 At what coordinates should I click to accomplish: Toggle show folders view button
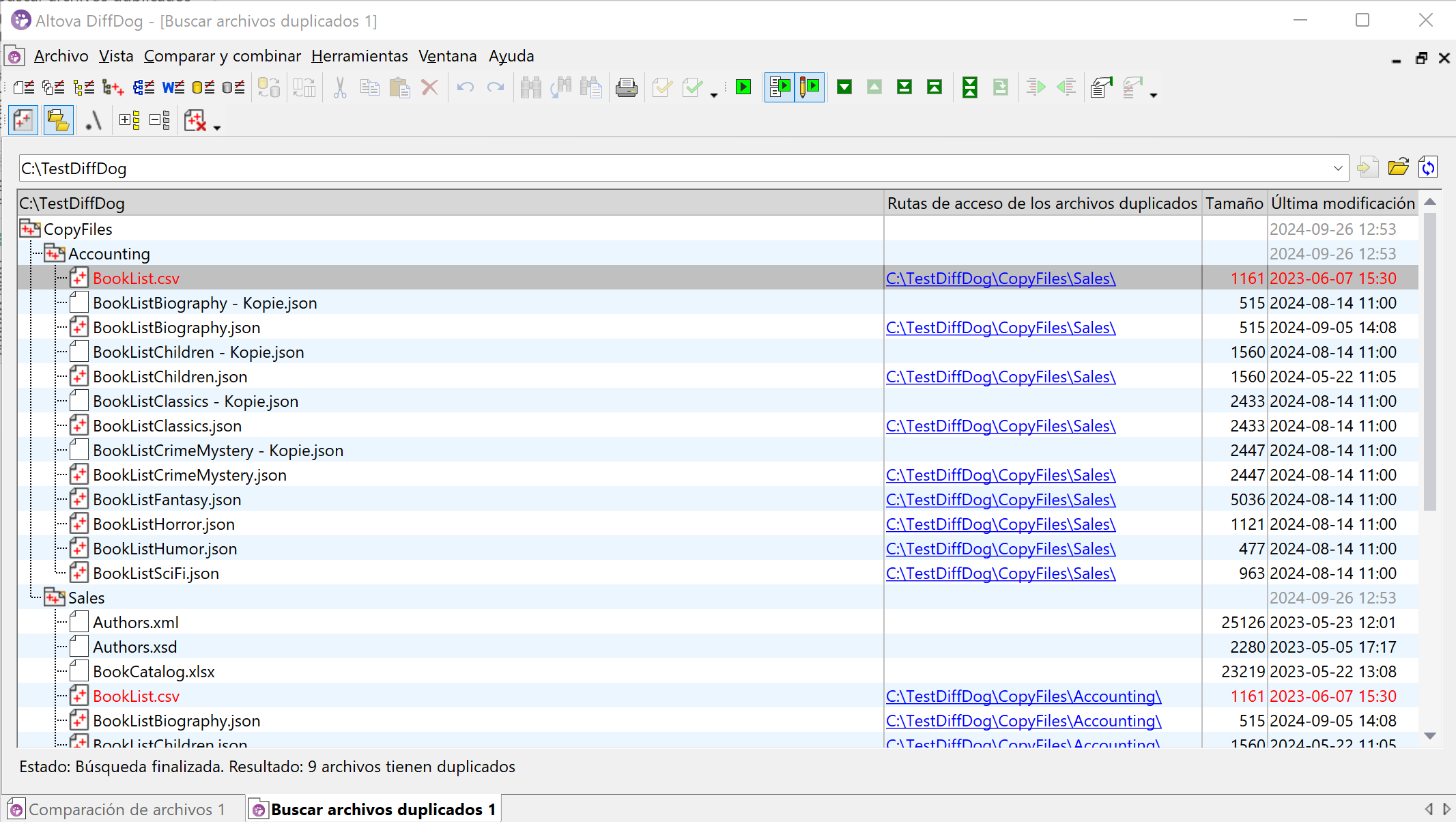tap(59, 121)
